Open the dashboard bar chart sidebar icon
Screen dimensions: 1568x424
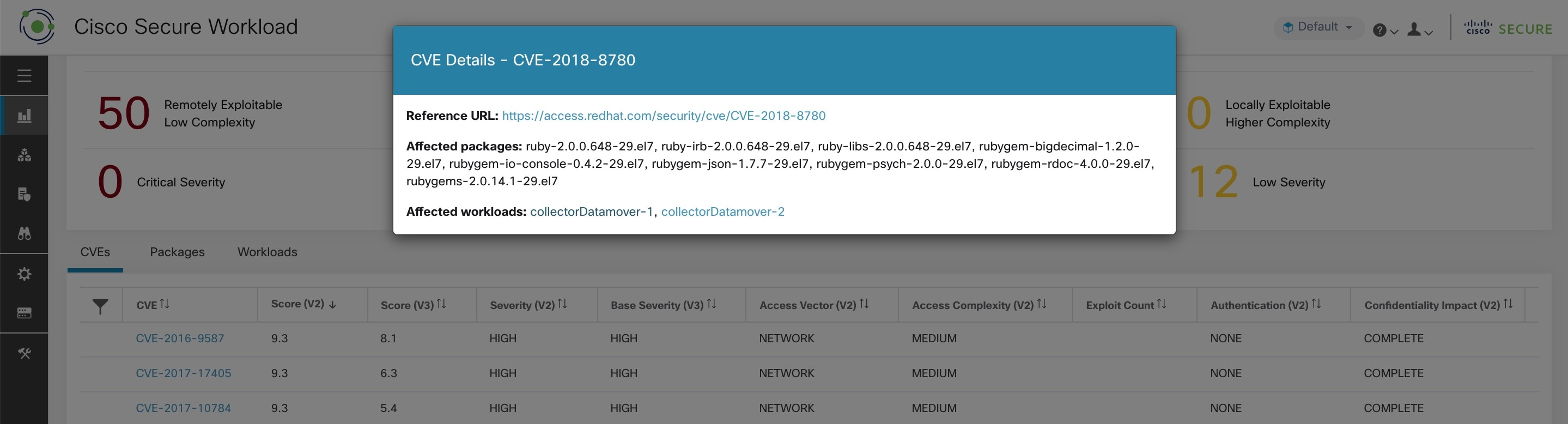25,116
